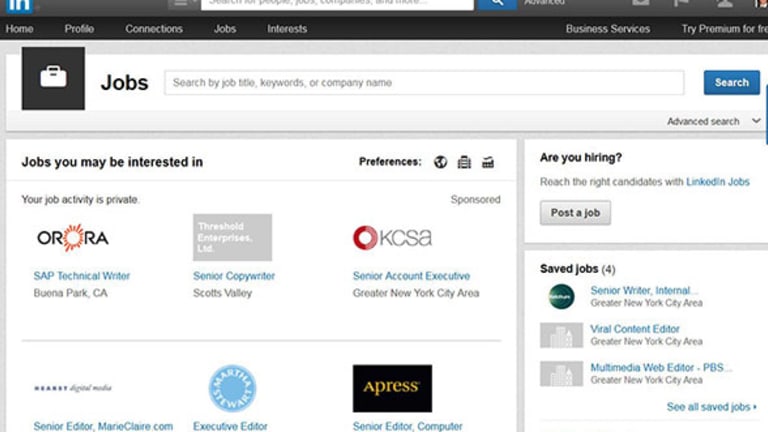
Task: Open the SAP Technical Writer job link
Action: [x=82, y=276]
